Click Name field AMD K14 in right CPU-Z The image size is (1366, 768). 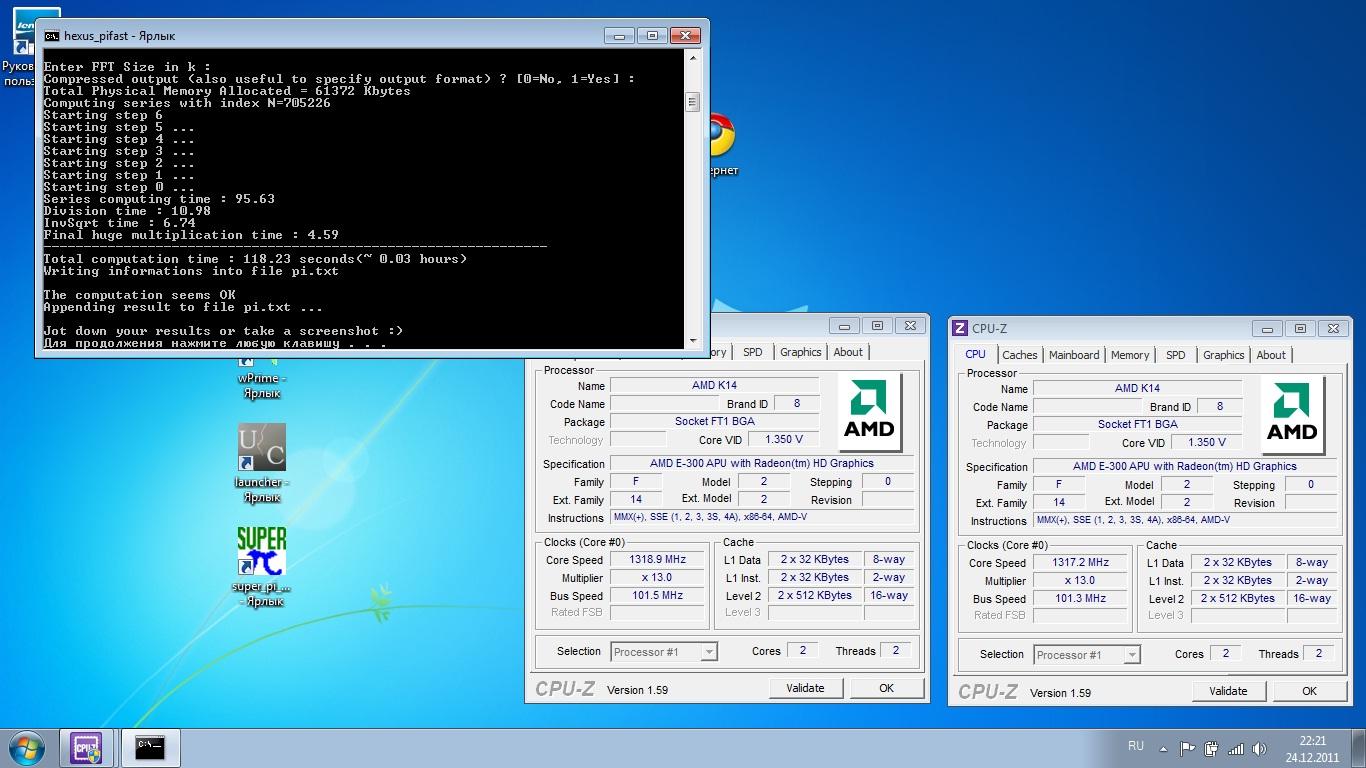[x=1137, y=388]
